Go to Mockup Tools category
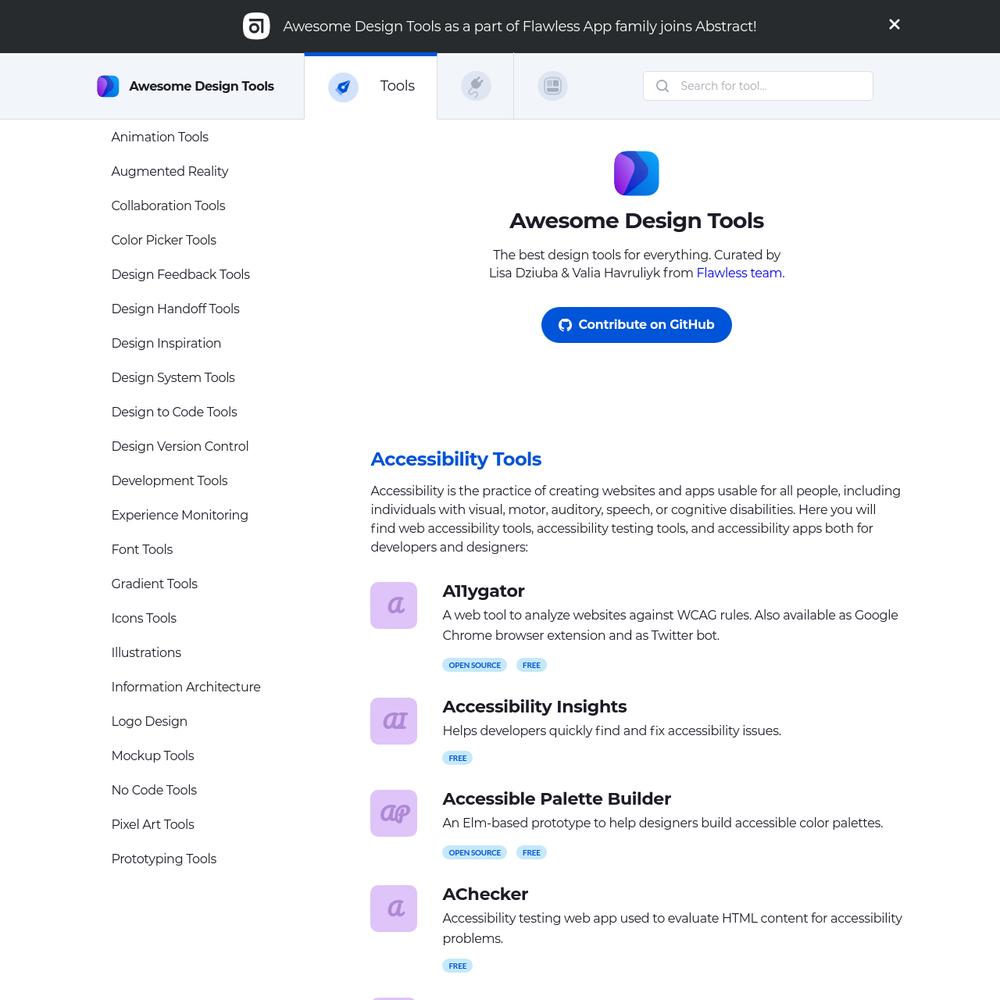1000x1000 pixels. pos(152,757)
